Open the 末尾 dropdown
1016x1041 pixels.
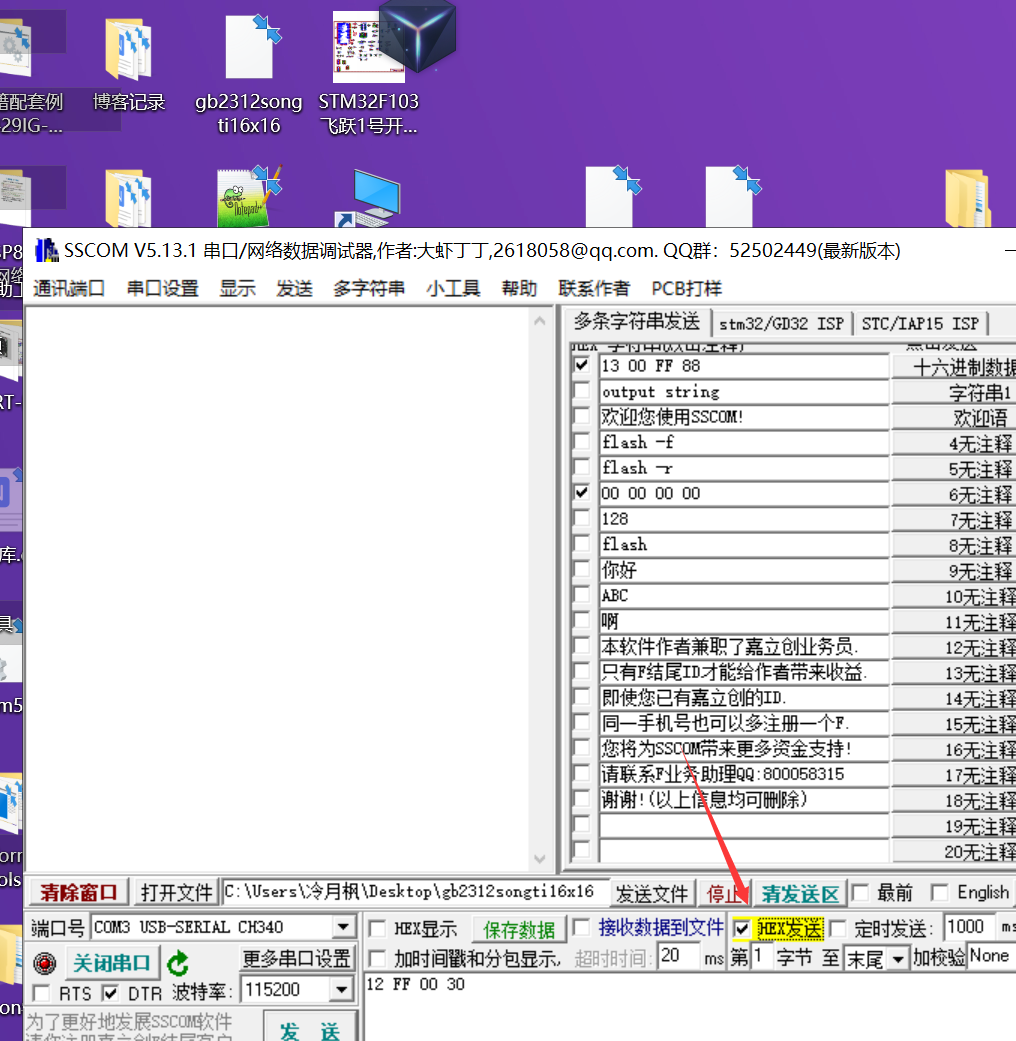898,959
